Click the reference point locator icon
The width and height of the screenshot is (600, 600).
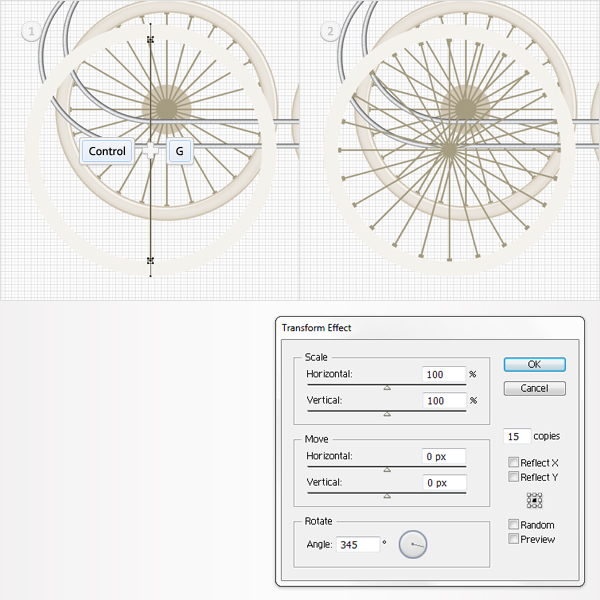click(534, 501)
